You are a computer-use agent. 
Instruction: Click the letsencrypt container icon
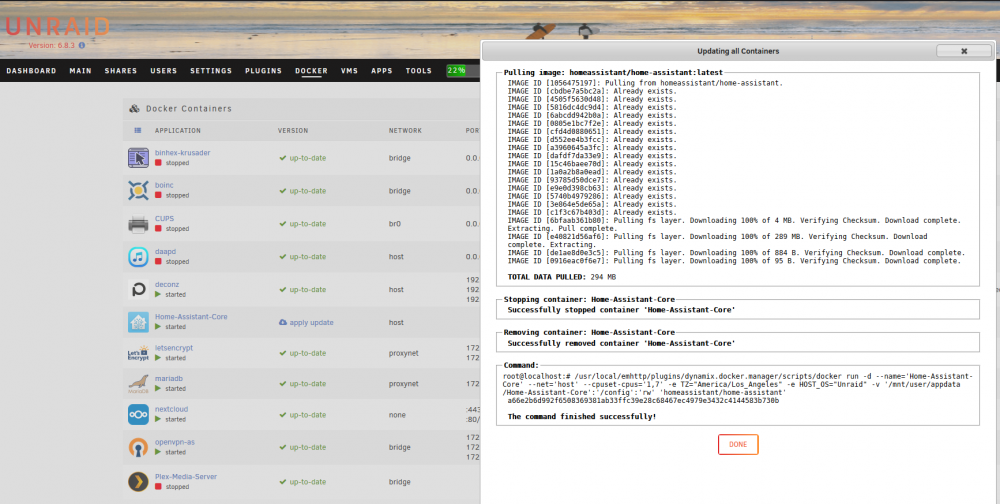[138, 353]
